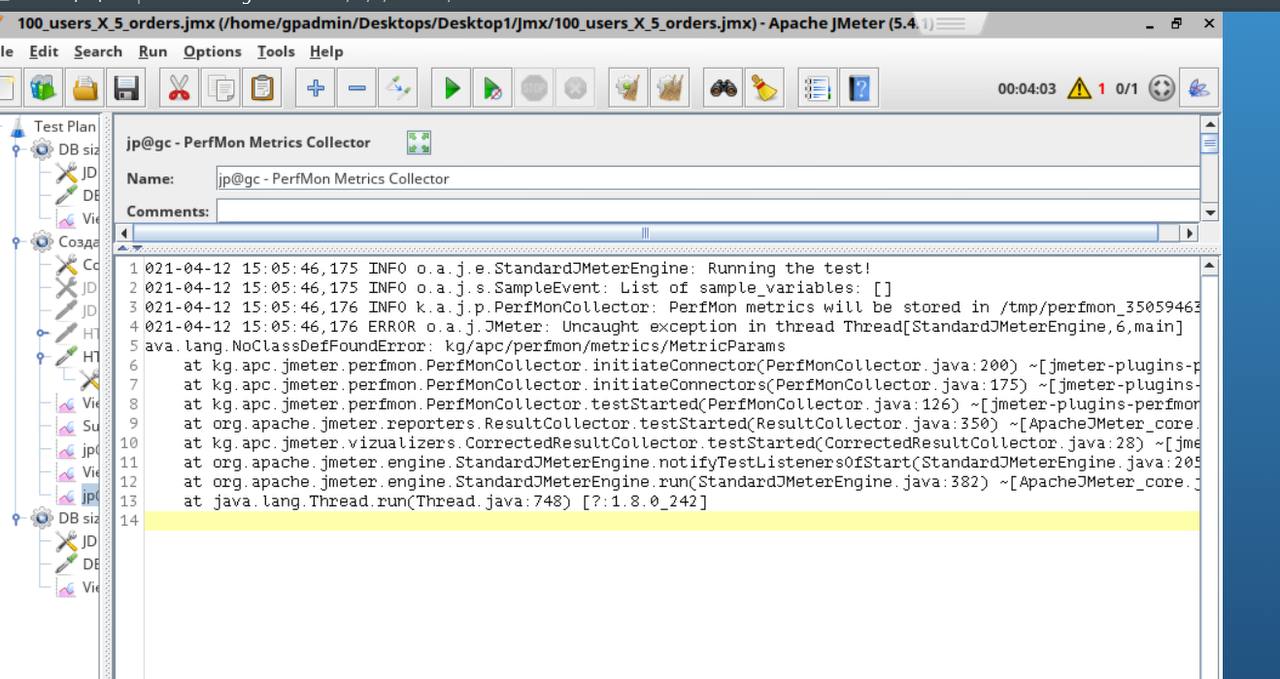Open the Templates icon in toolbar
The width and height of the screenshot is (1280, 679).
(x=43, y=89)
